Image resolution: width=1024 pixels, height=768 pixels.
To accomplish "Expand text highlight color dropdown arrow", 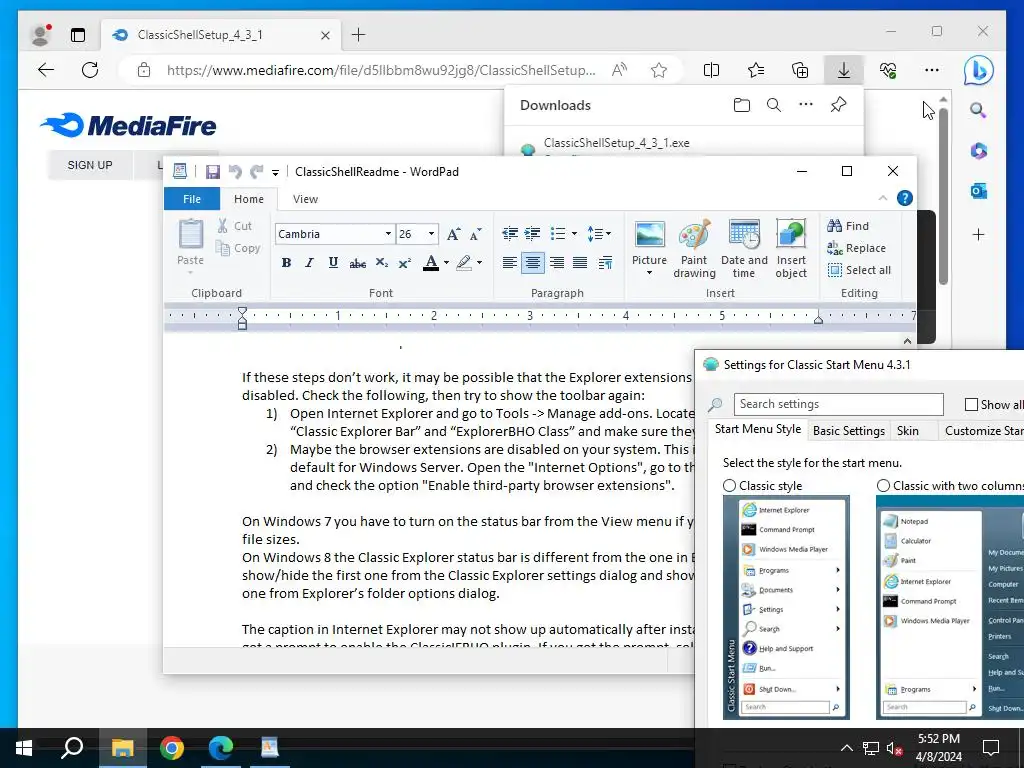I will point(479,263).
